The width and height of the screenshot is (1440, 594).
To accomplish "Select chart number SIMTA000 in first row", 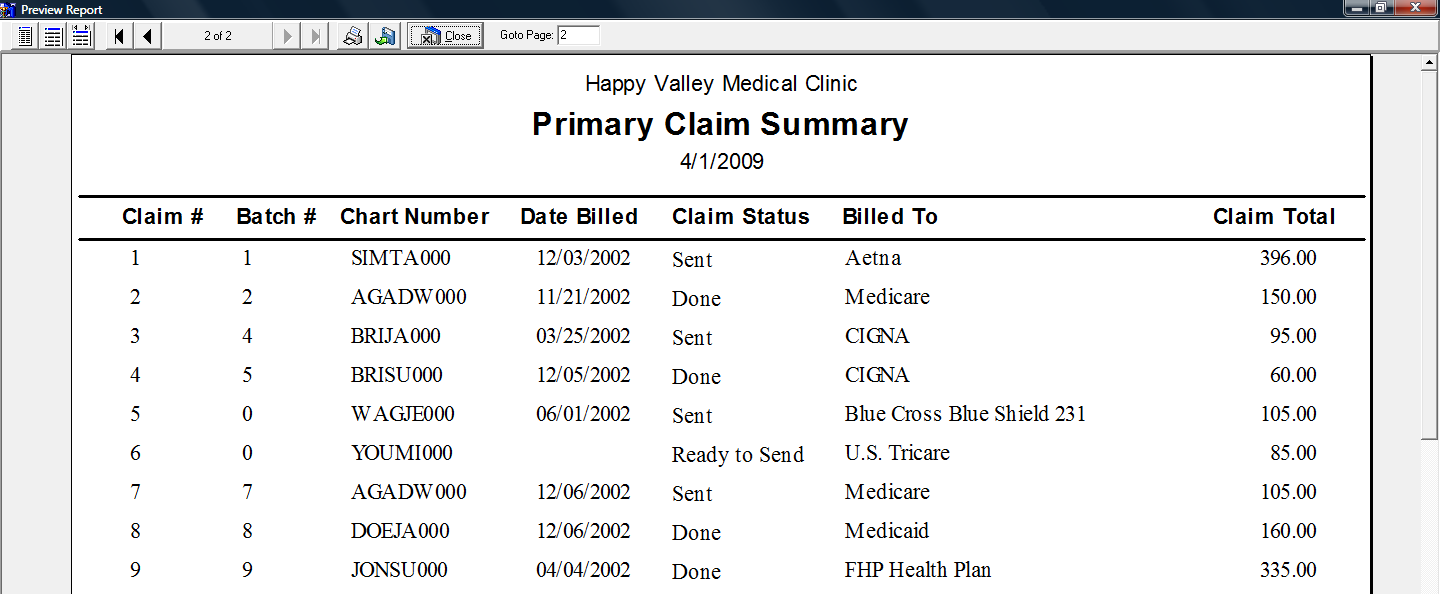I will click(401, 258).
